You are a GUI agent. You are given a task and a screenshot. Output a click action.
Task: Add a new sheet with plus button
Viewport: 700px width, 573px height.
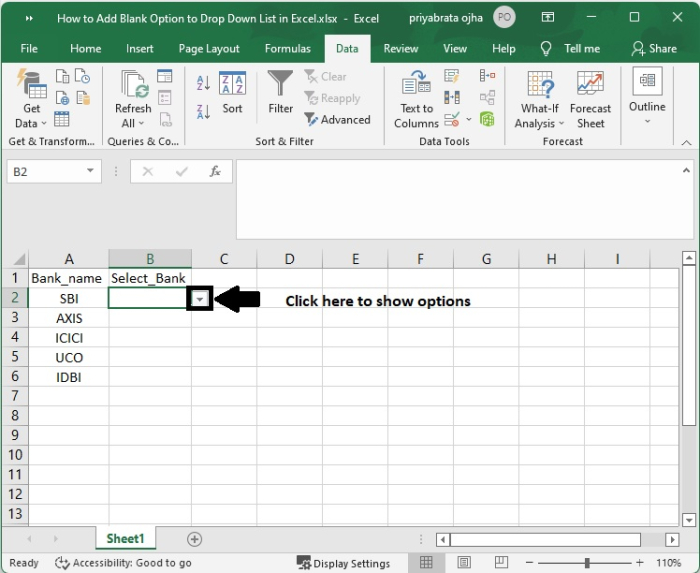click(x=194, y=539)
